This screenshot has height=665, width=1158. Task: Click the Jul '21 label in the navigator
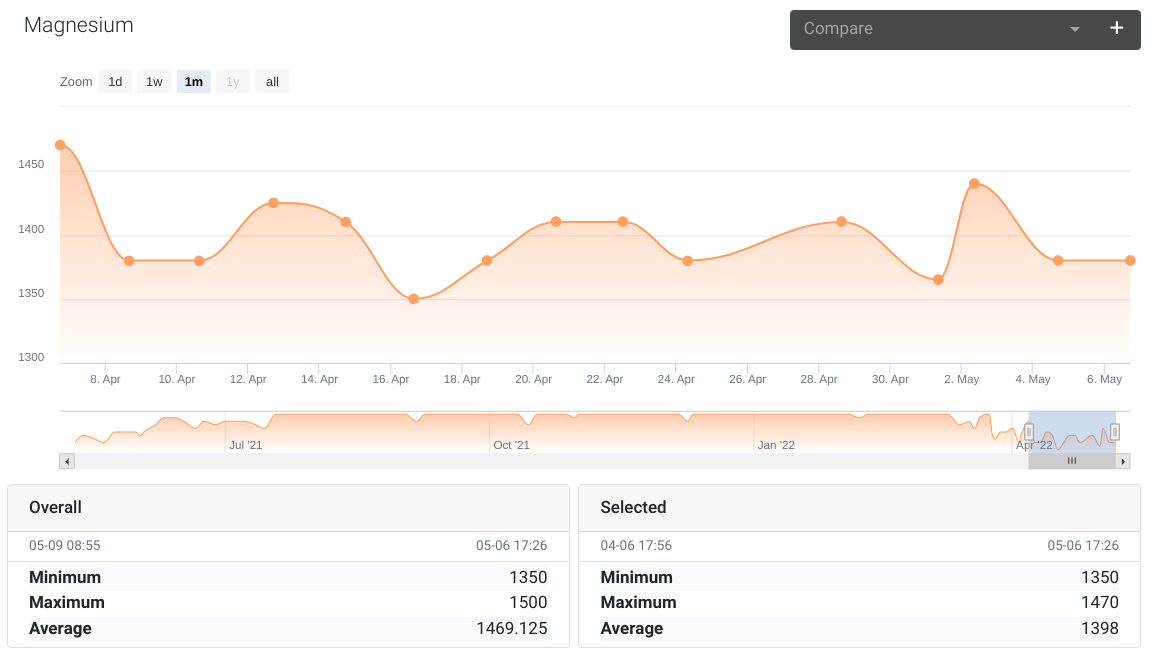click(245, 445)
